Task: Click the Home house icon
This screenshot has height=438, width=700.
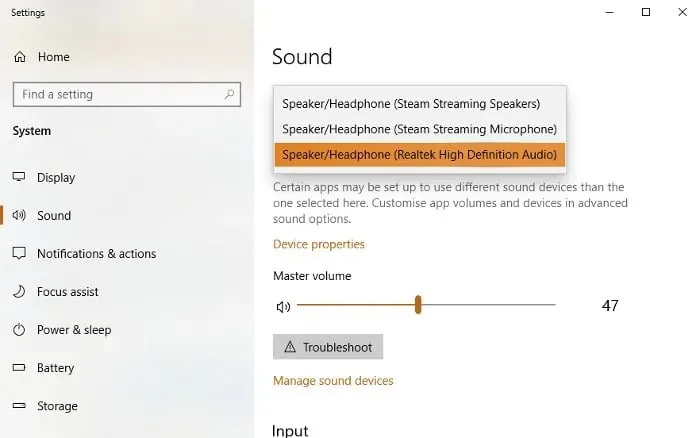Action: (x=20, y=57)
